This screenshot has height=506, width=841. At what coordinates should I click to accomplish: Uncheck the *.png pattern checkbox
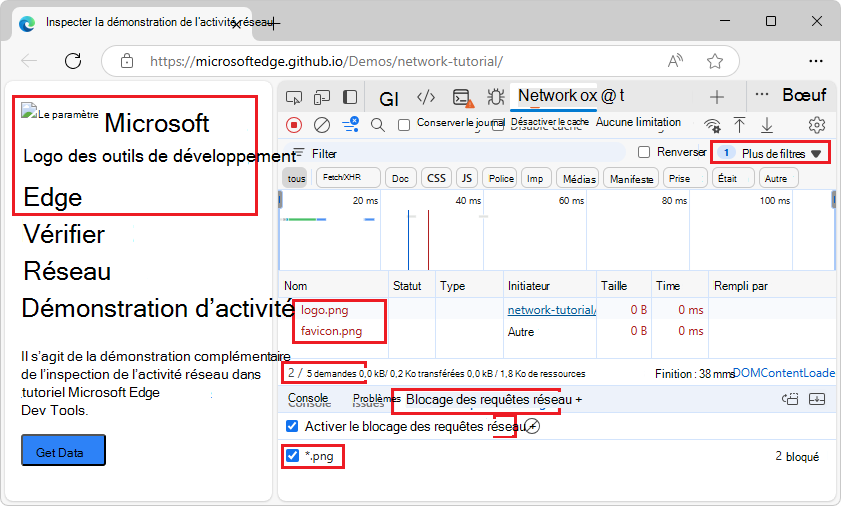click(292, 456)
